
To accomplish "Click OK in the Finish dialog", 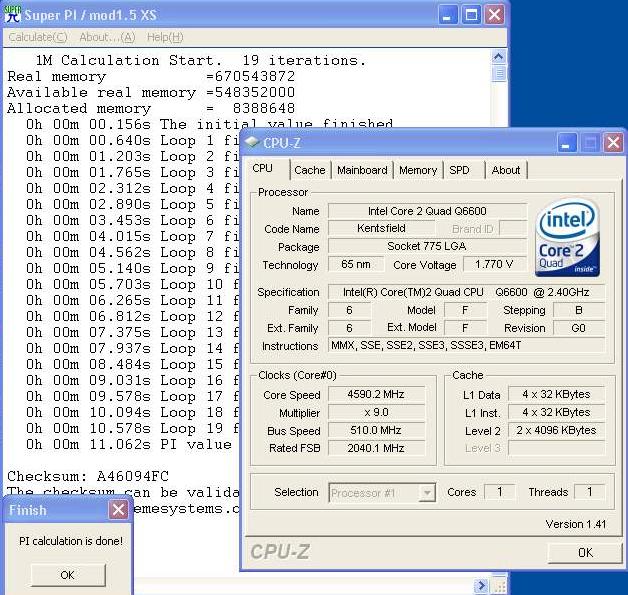I will tap(67, 575).
